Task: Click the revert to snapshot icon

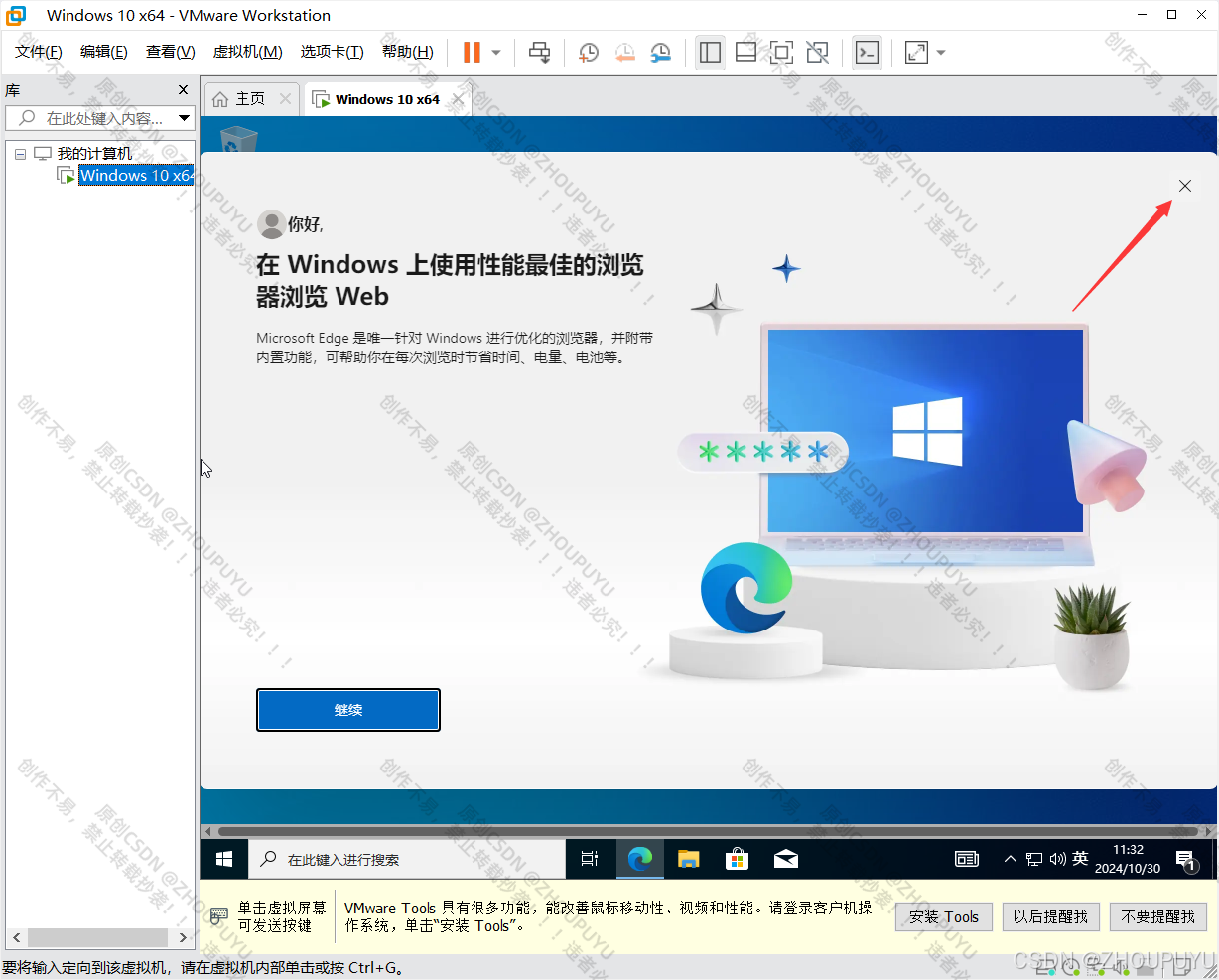Action: coord(624,53)
